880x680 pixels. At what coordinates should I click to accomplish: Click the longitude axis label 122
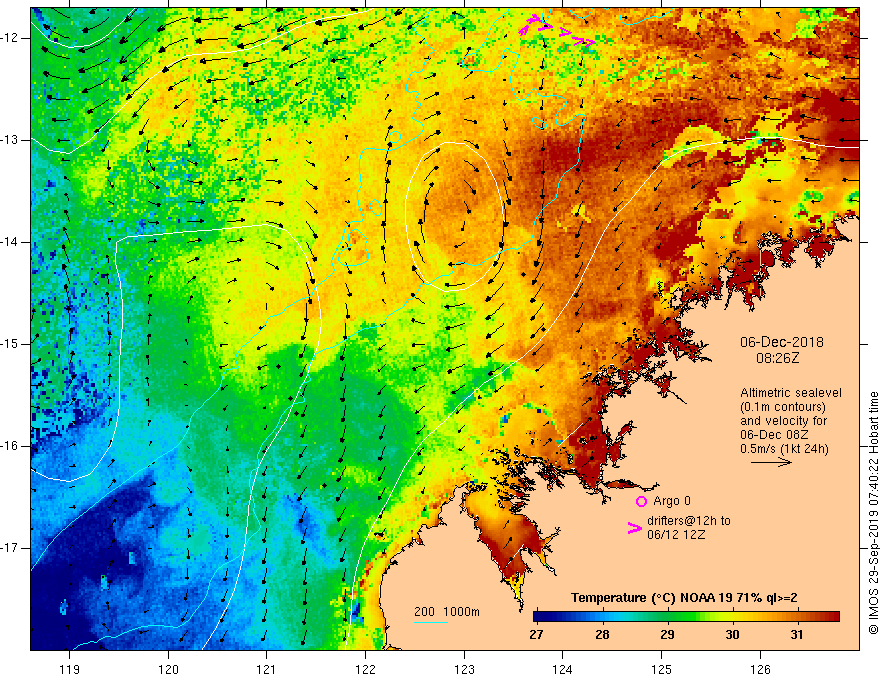[365, 669]
